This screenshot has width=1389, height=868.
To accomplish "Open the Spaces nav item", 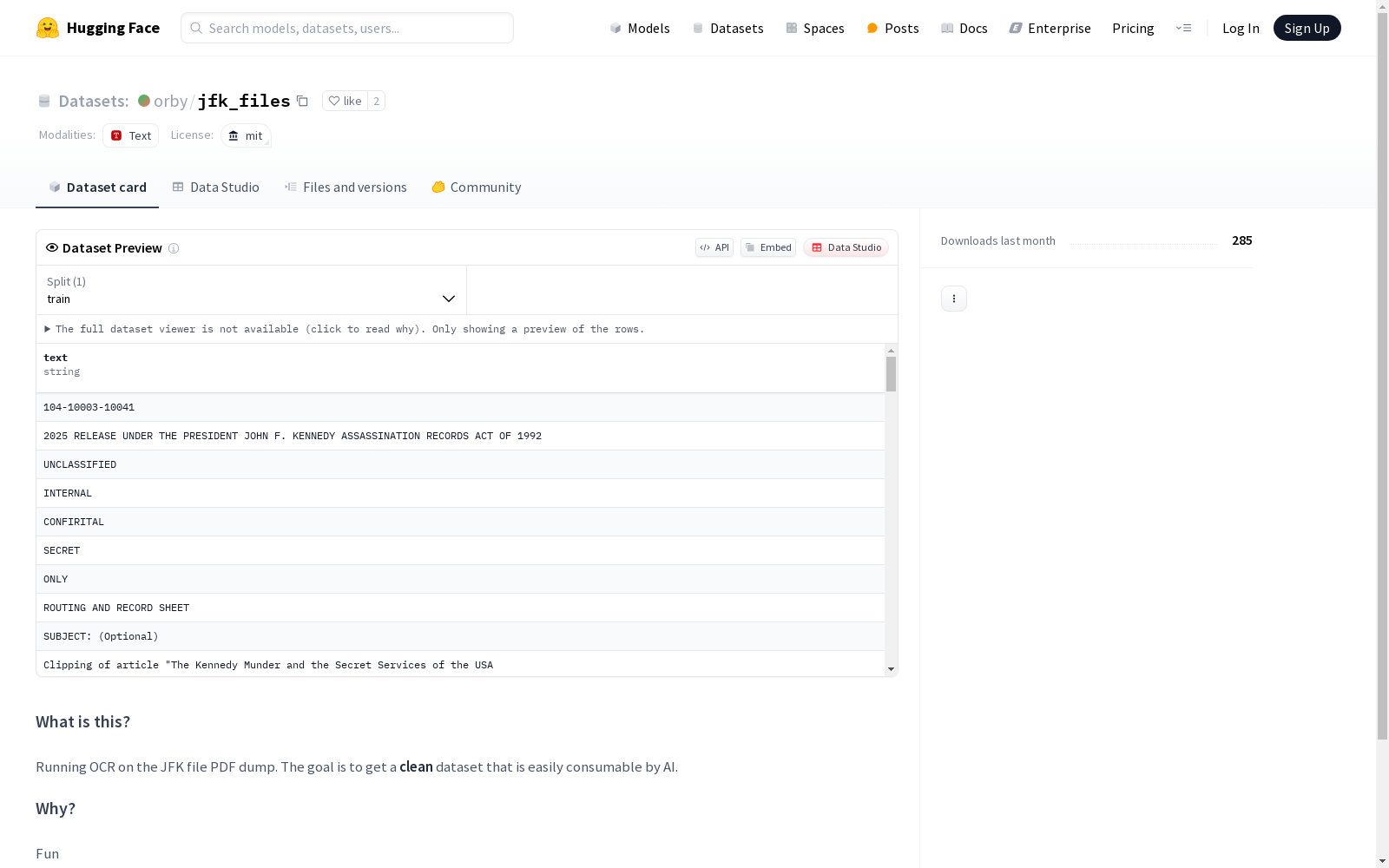I will coord(815,28).
